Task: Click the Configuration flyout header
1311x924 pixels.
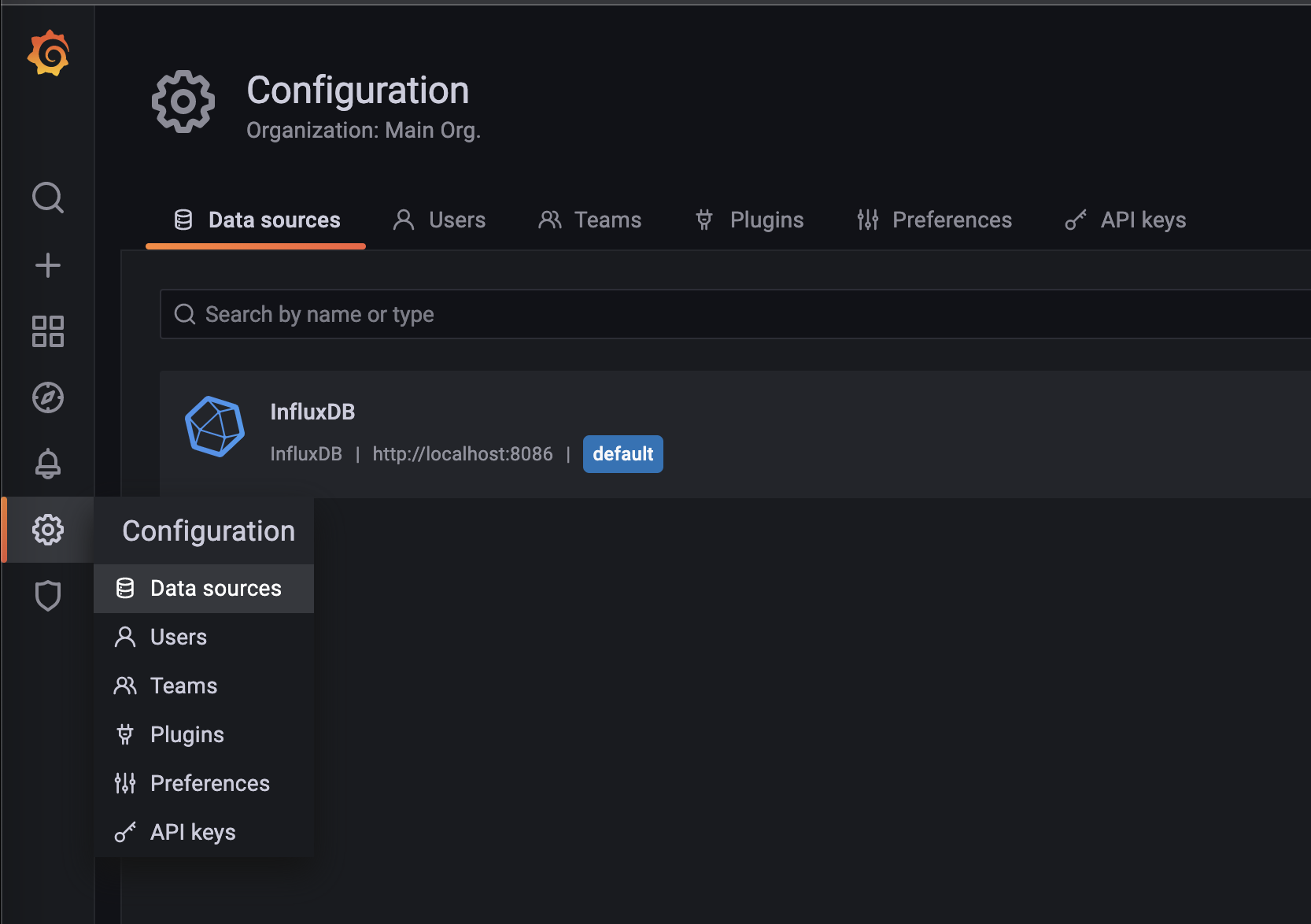Action: [x=204, y=530]
